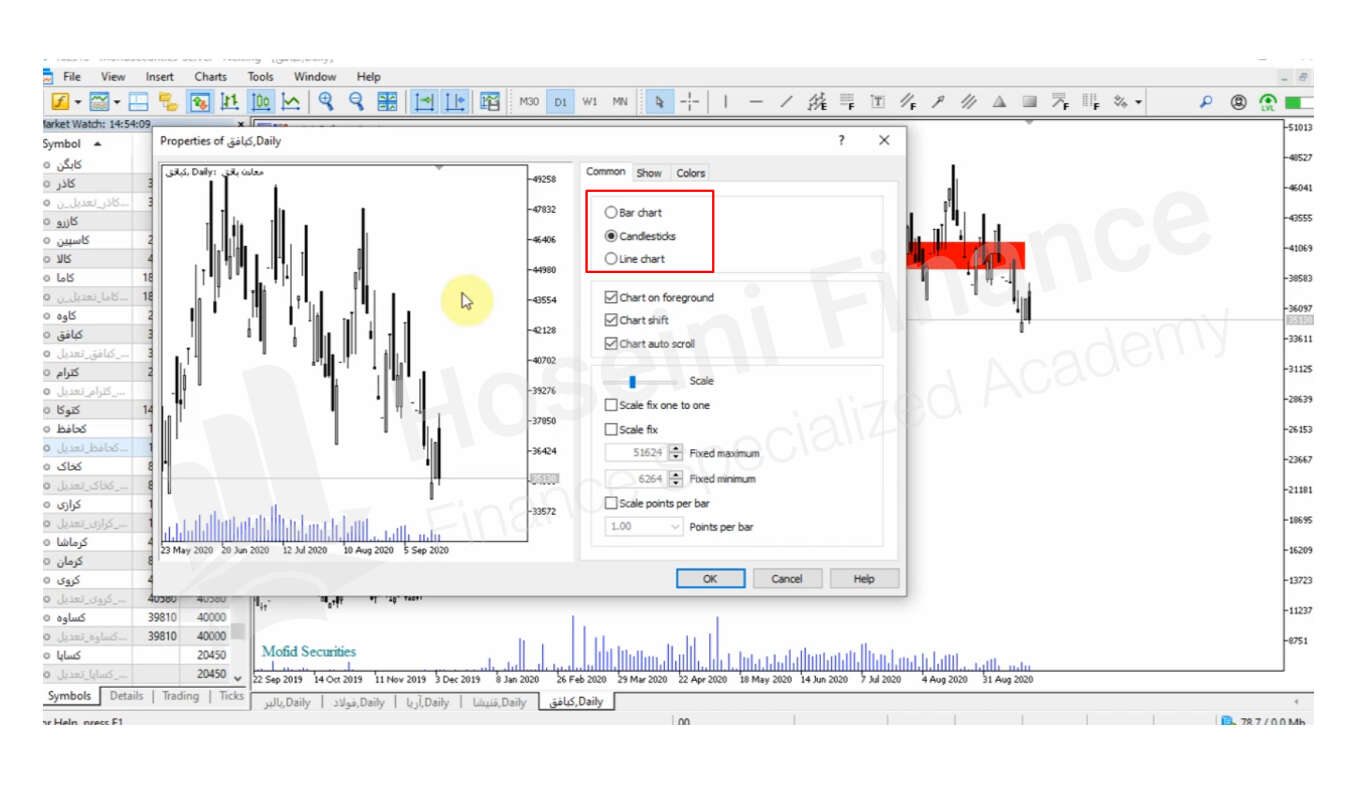This screenshot has width=1357, height=785.
Task: Switch to the MN timeframe
Action: click(620, 102)
